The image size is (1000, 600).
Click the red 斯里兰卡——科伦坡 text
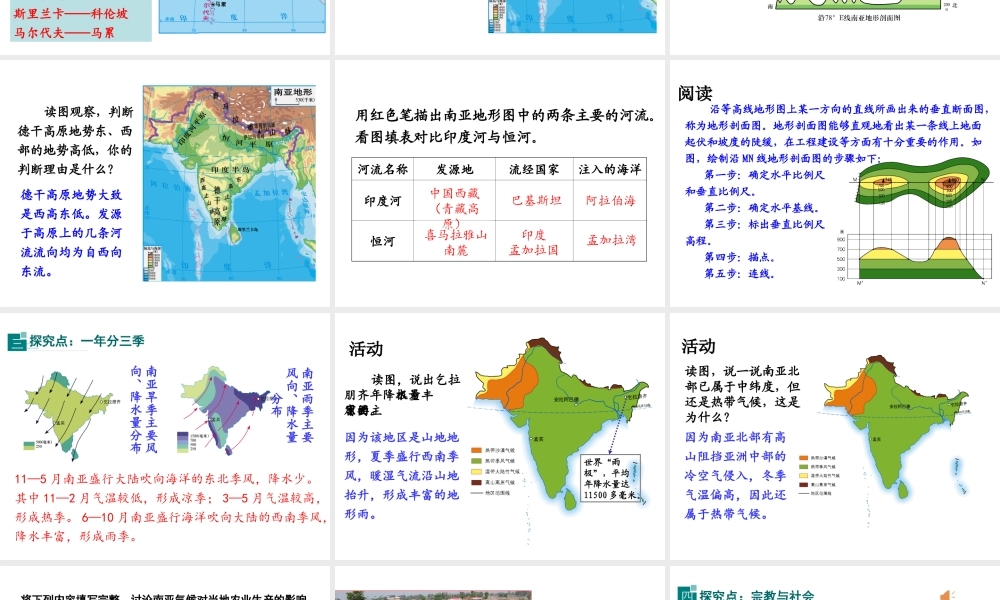71,13
